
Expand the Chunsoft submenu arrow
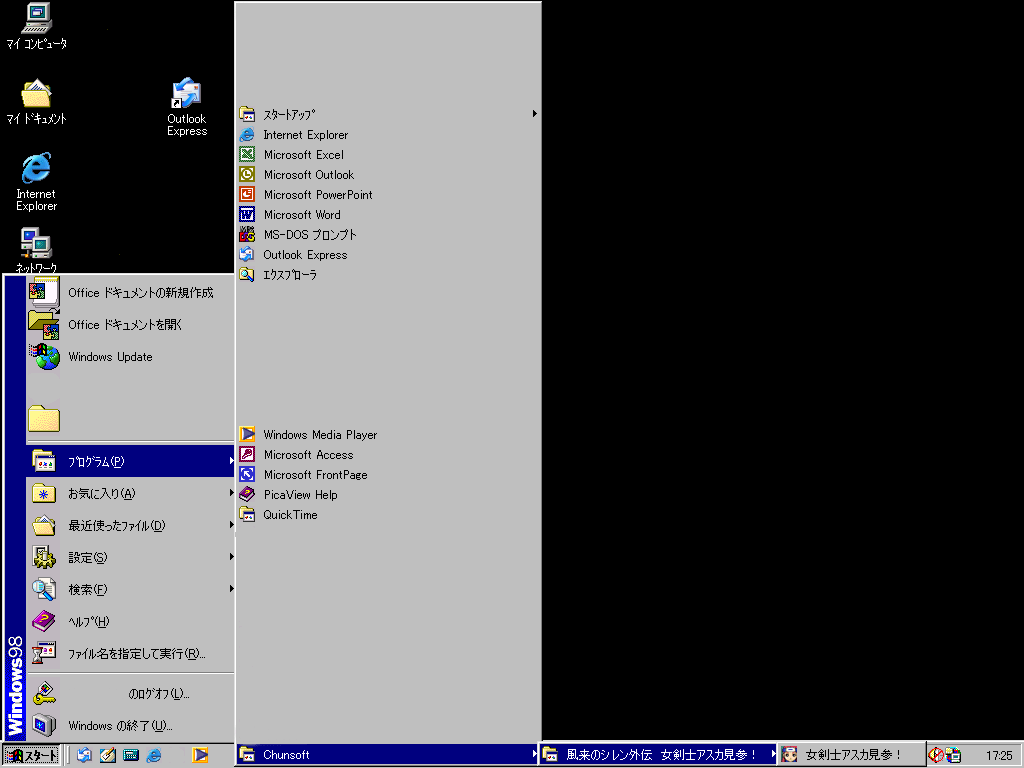pyautogui.click(x=534, y=754)
